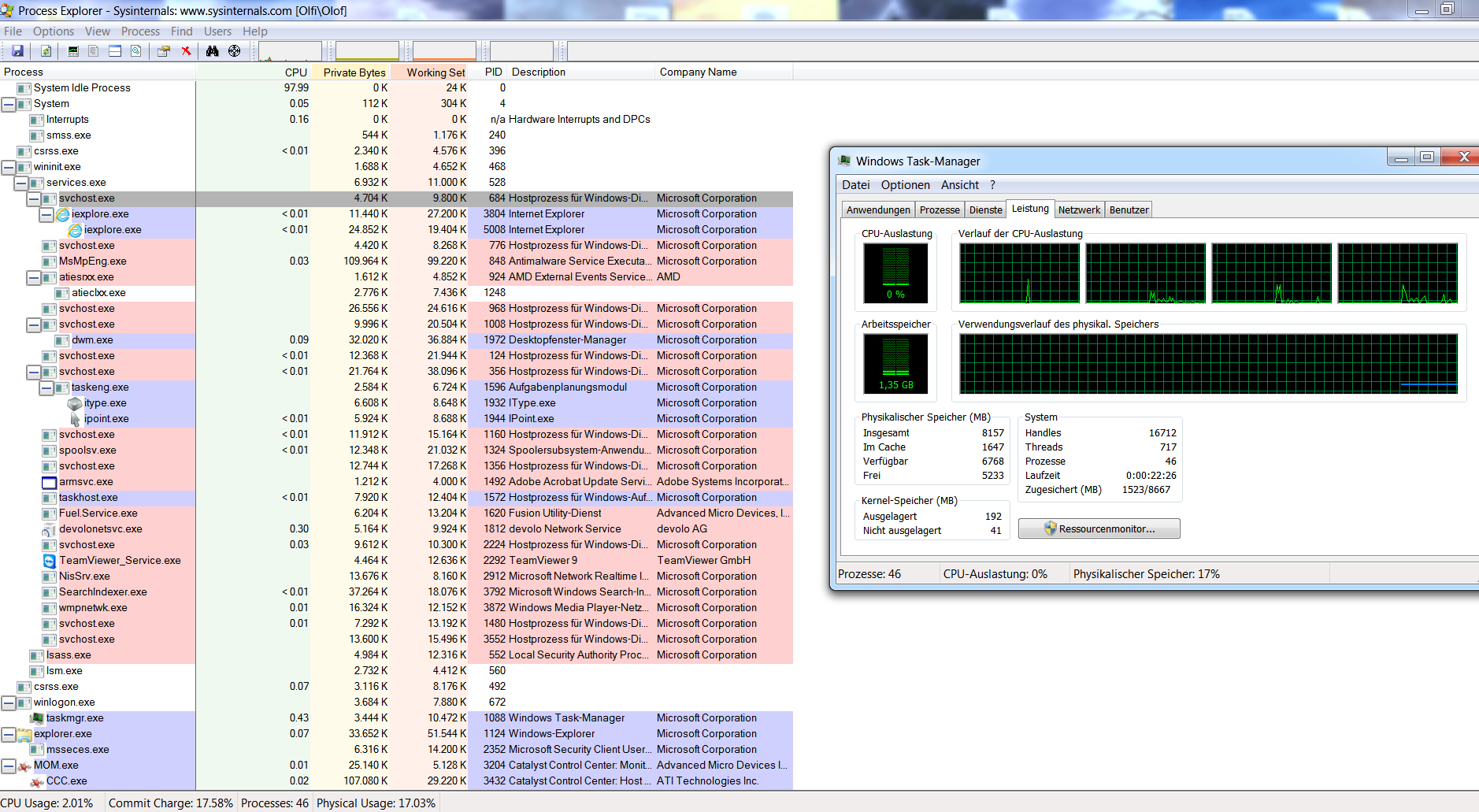
Task: Select the lsass.exe process row
Action: coord(396,655)
